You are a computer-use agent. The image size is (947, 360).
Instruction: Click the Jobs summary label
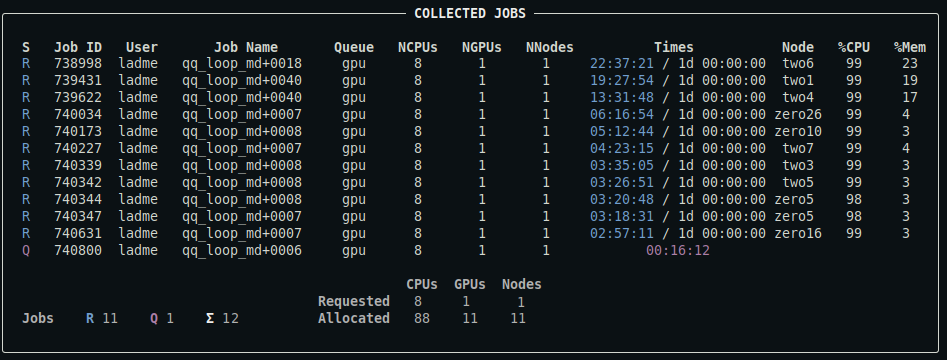pyautogui.click(x=37, y=318)
